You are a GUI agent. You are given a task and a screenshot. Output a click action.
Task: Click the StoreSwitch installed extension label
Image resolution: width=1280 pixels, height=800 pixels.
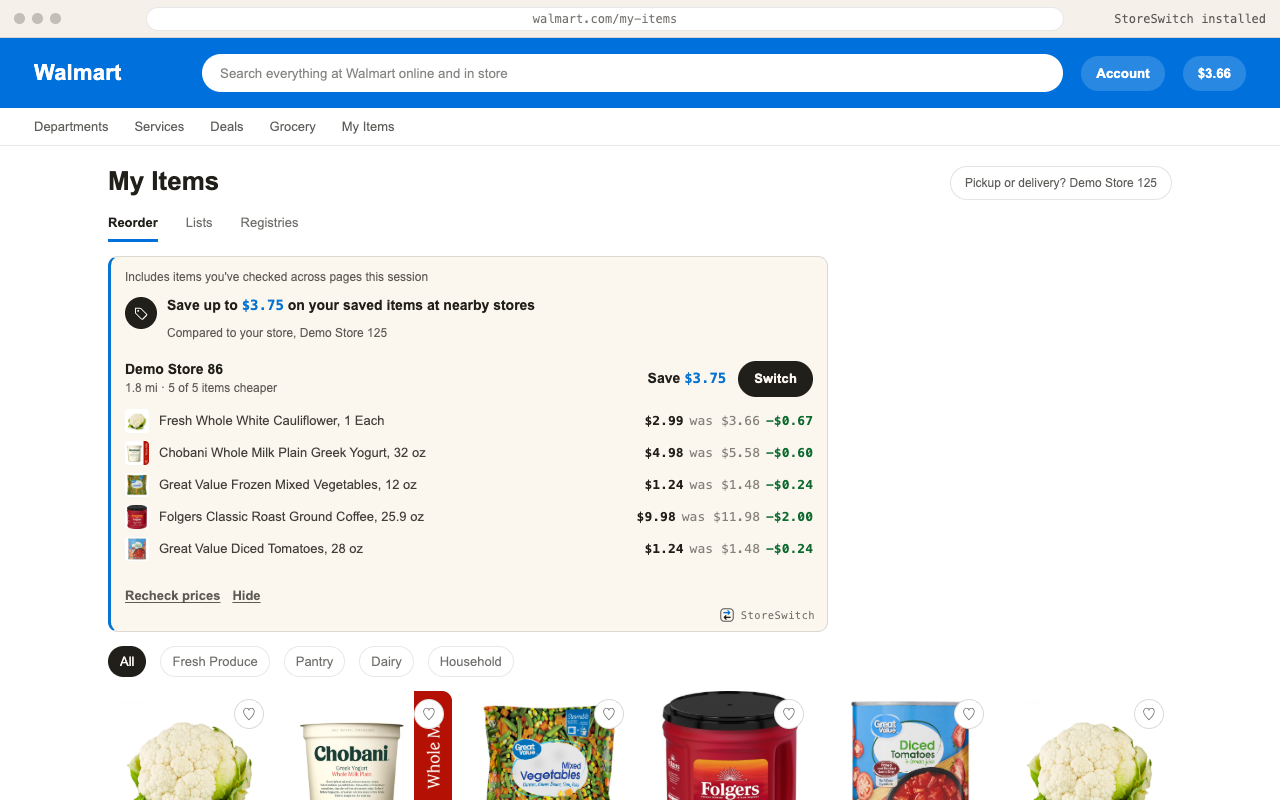[1190, 19]
